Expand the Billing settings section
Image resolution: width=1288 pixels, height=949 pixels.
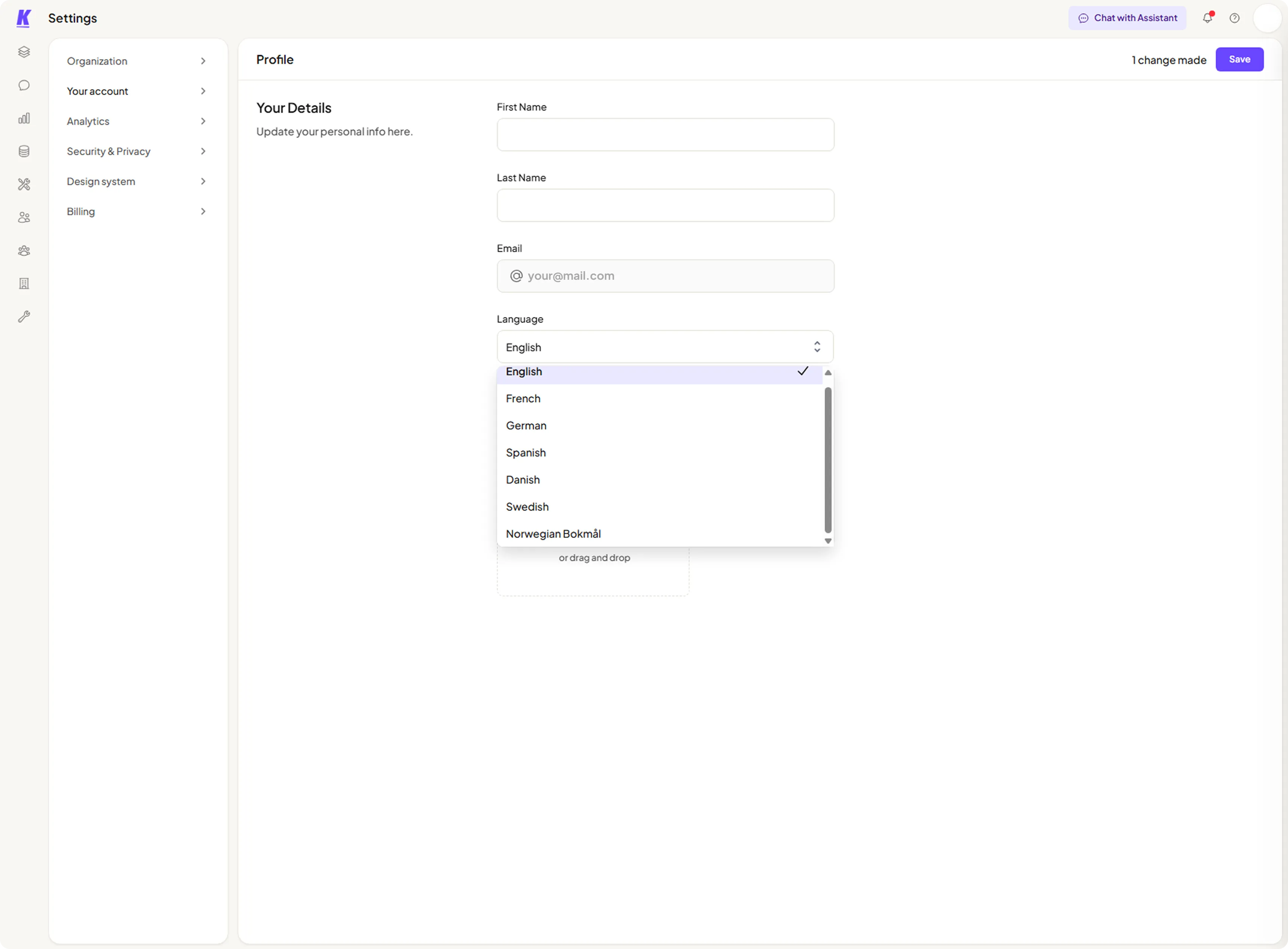136,211
